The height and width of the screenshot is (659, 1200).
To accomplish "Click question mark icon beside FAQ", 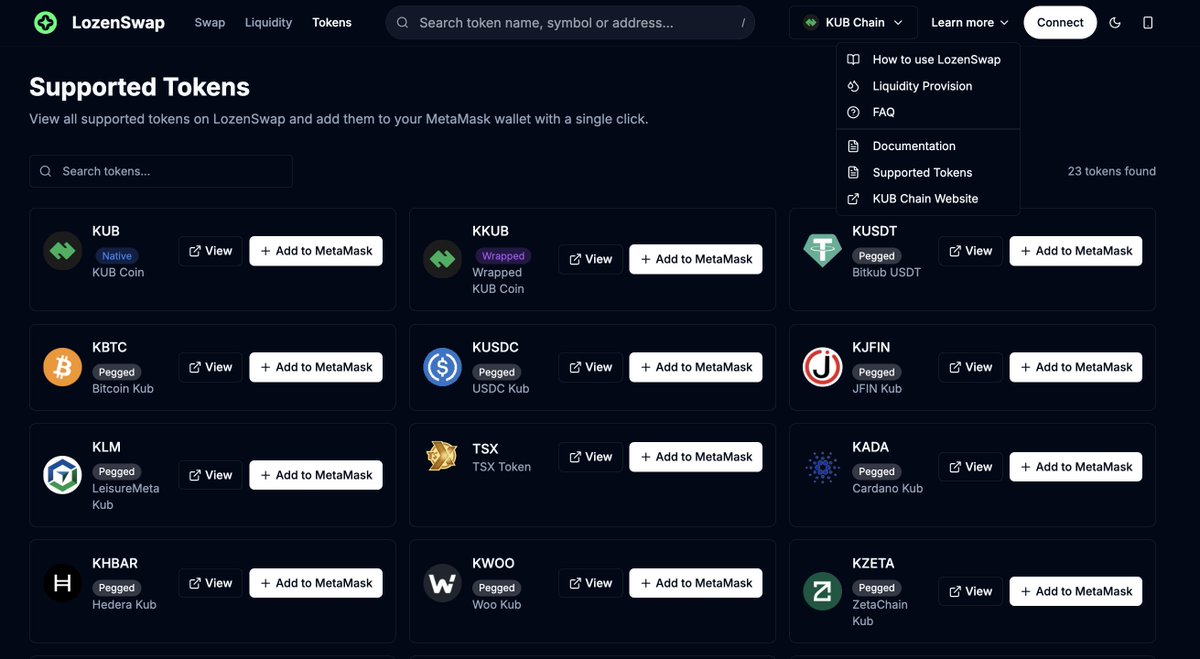I will tap(853, 112).
